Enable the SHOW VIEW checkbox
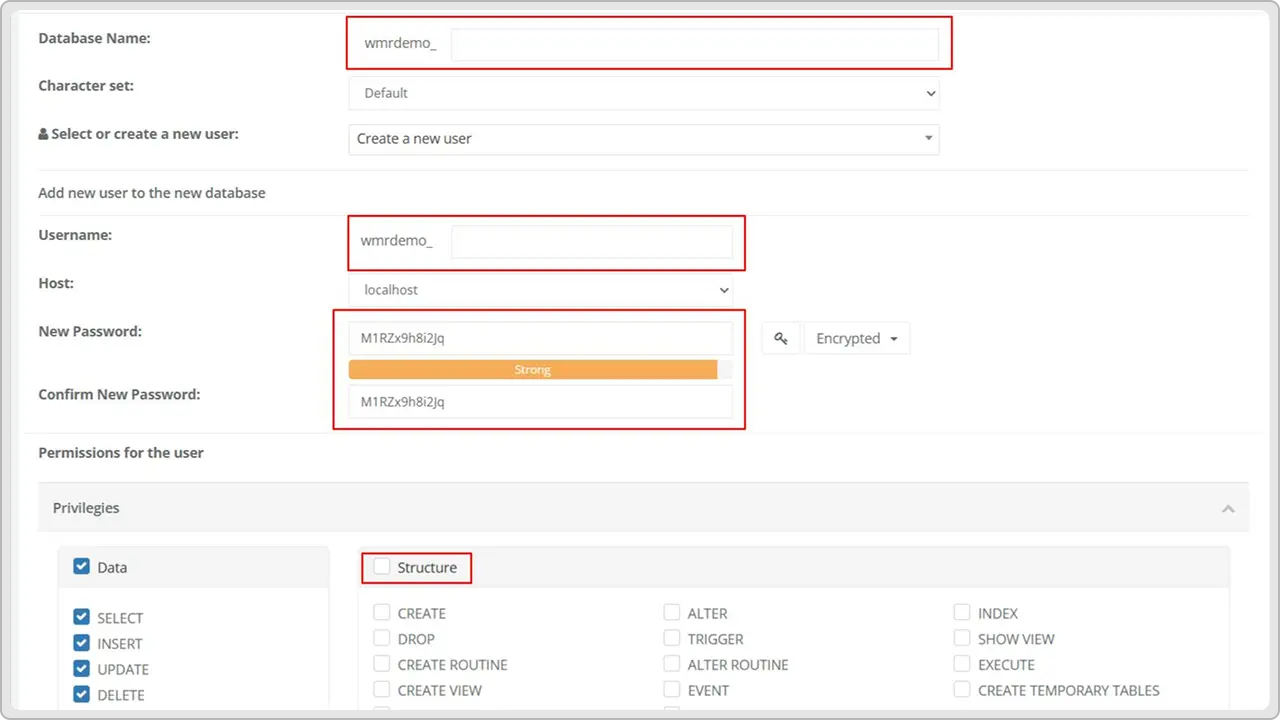Image resolution: width=1280 pixels, height=720 pixels. click(x=962, y=638)
